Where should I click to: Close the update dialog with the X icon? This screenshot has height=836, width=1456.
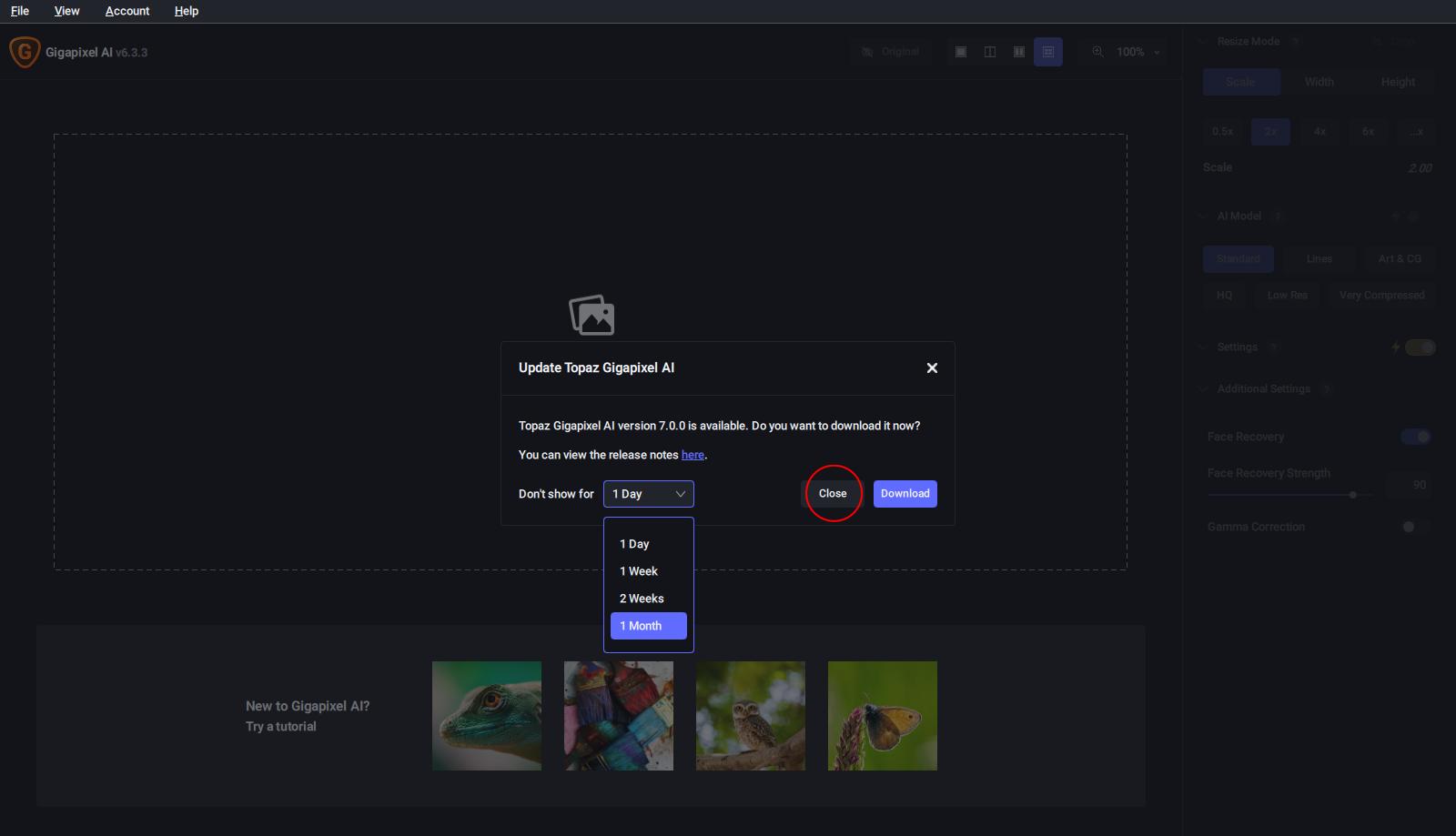tap(932, 368)
